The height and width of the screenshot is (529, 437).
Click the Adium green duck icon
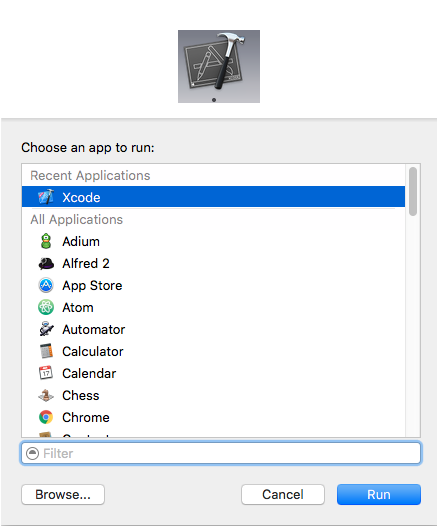[x=46, y=241]
